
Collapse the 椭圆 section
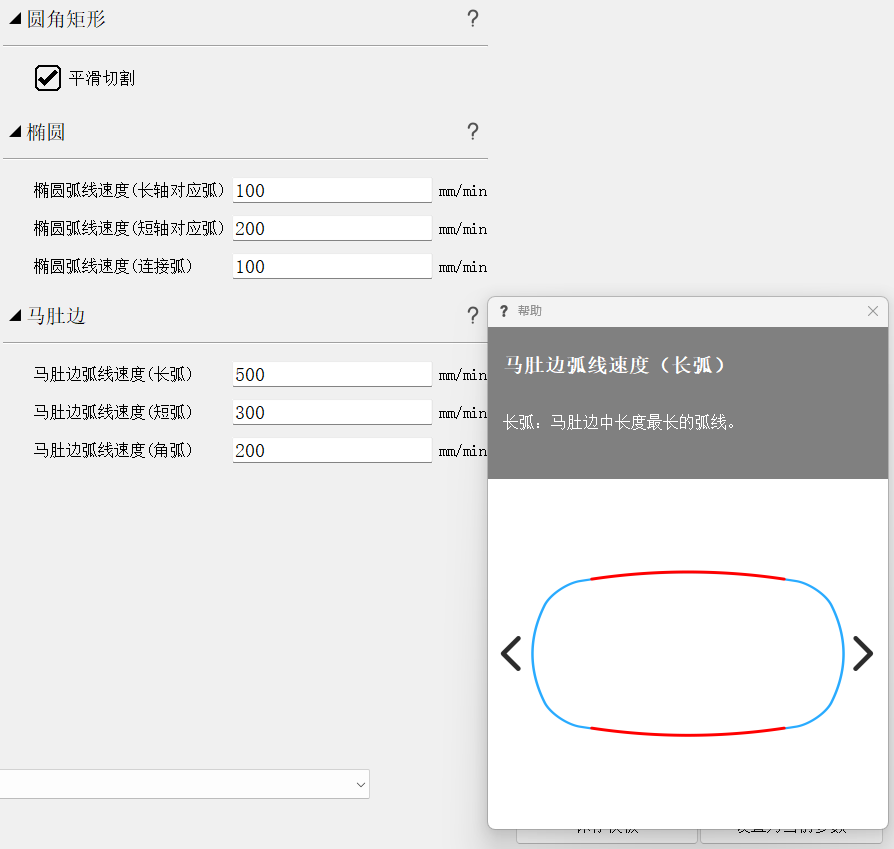coord(15,132)
